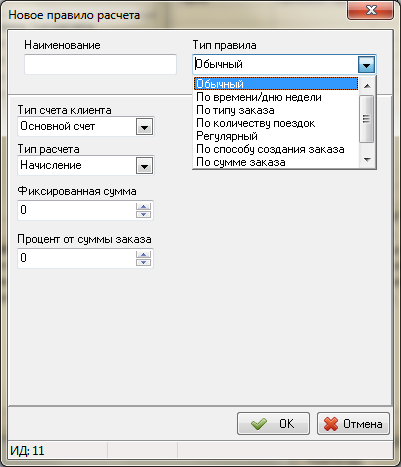Viewport: 401px width, 467px height.
Task: Increase Процент от суммы заказа with up arrow
Action: (144, 255)
